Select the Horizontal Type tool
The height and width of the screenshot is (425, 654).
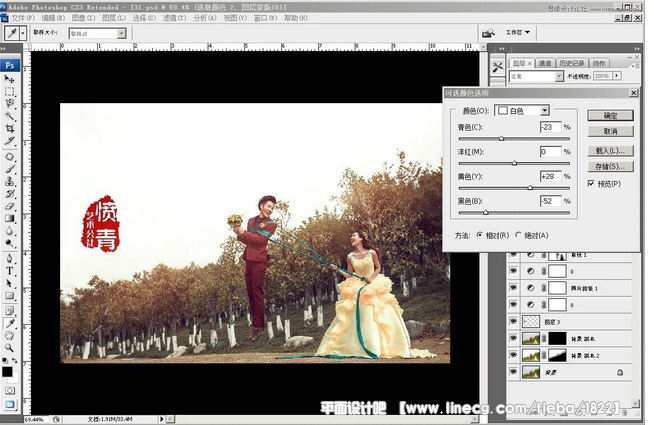pos(9,271)
